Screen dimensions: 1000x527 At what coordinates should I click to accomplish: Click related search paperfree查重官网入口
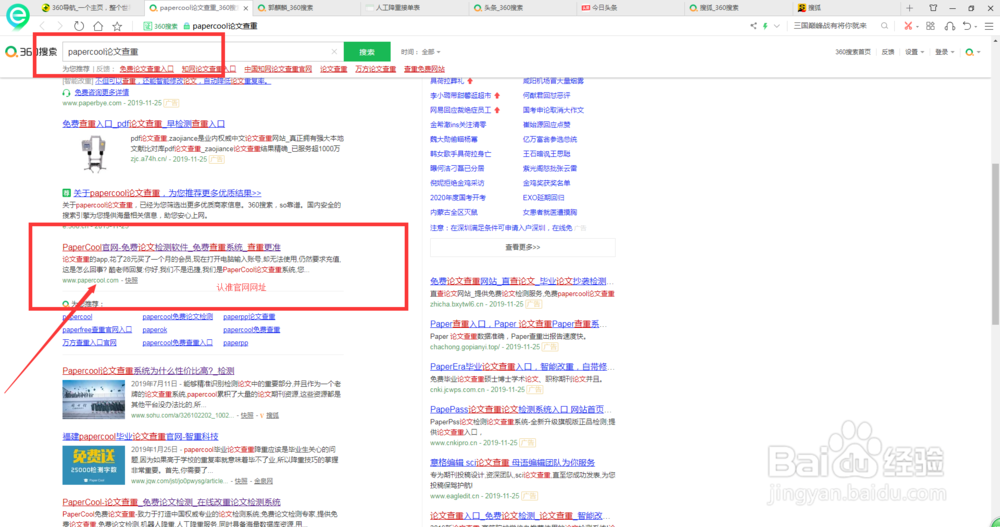pyautogui.click(x=97, y=330)
